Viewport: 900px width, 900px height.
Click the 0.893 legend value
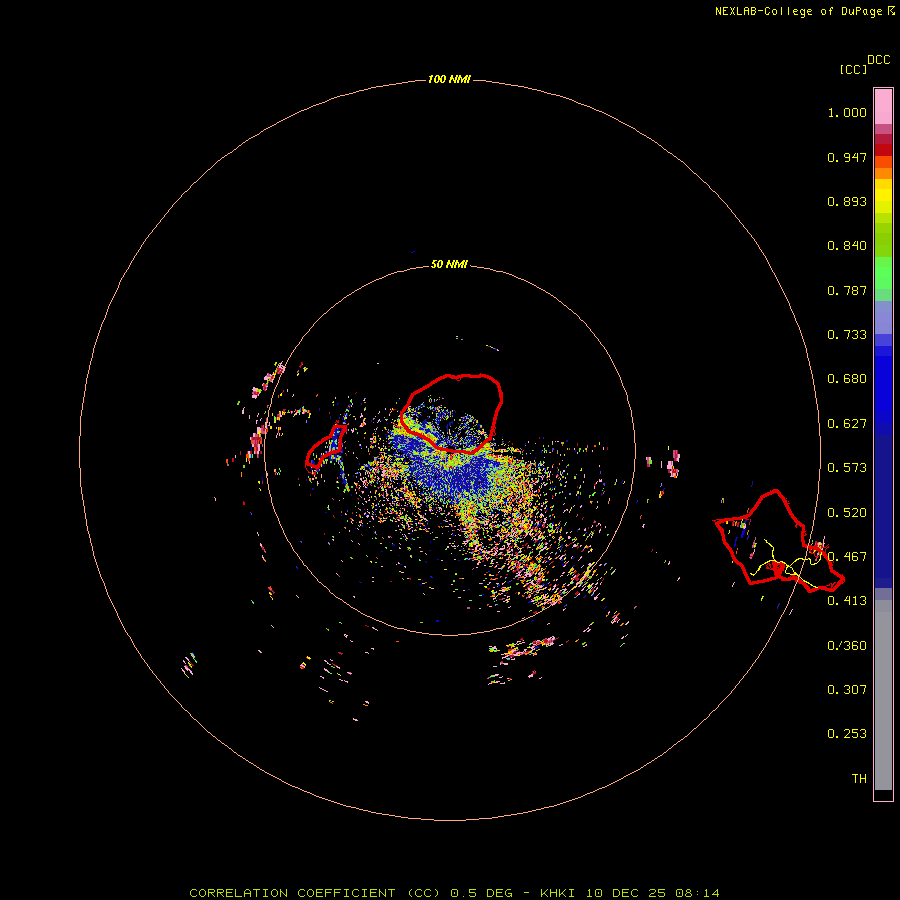(847, 201)
